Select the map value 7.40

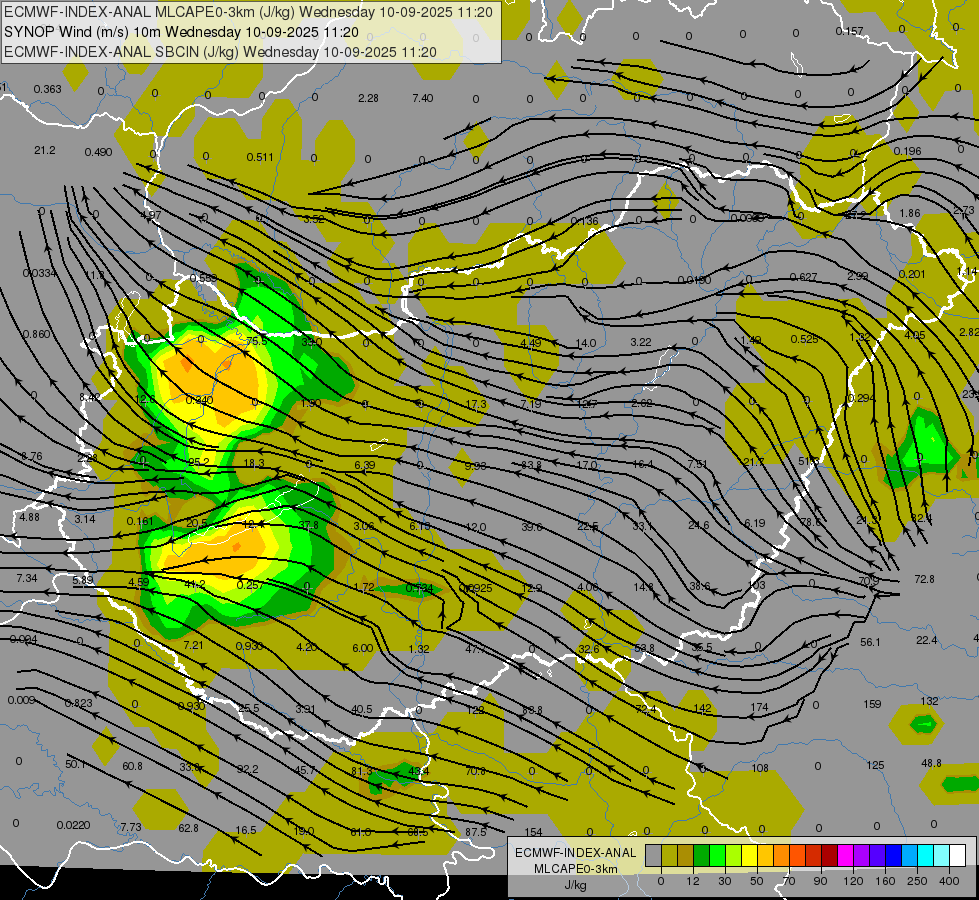[423, 98]
